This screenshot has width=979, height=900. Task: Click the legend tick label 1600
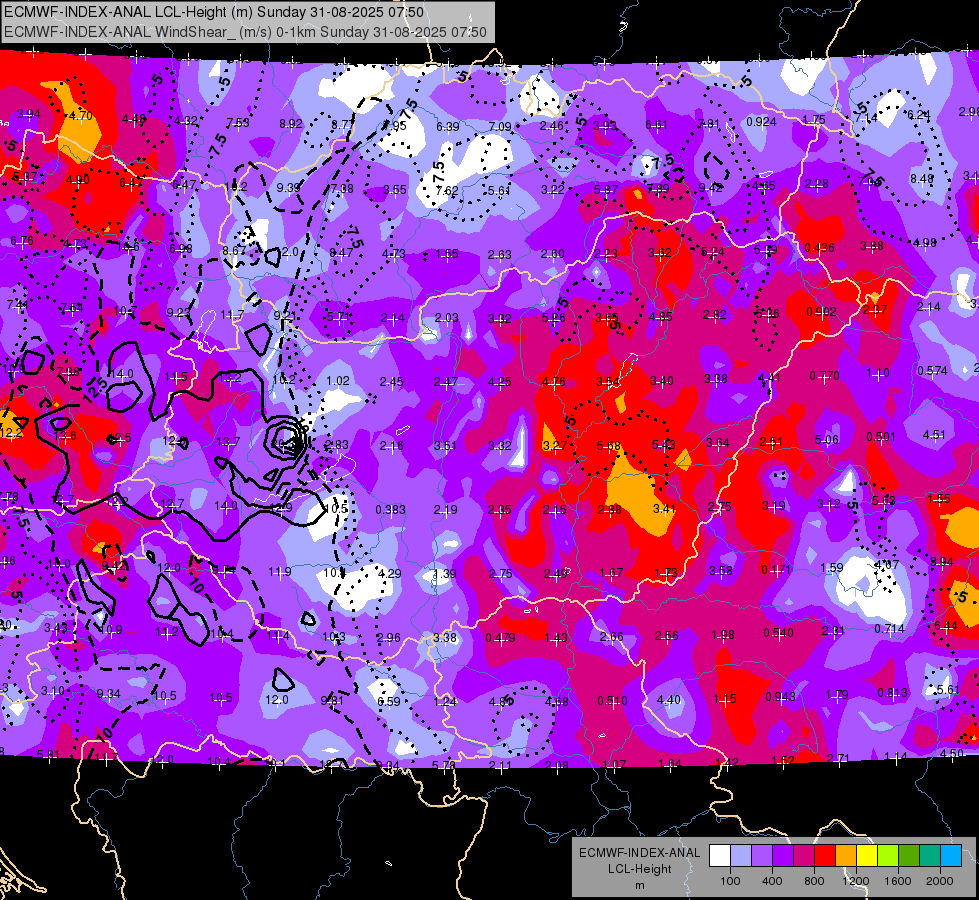(x=898, y=881)
